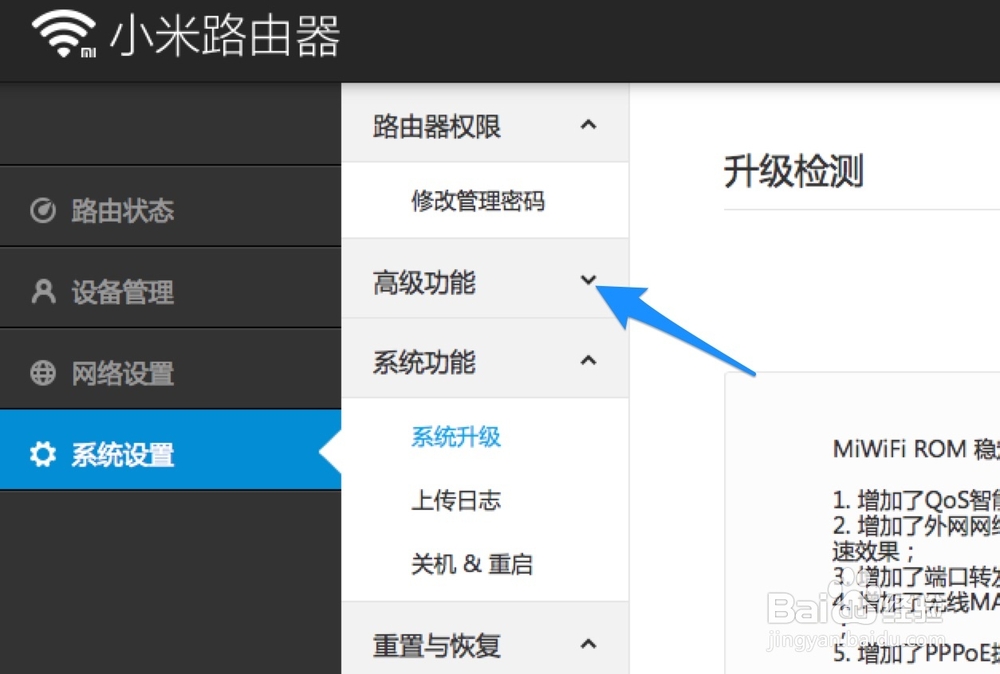Open the 修改管理密码 page

(x=478, y=201)
